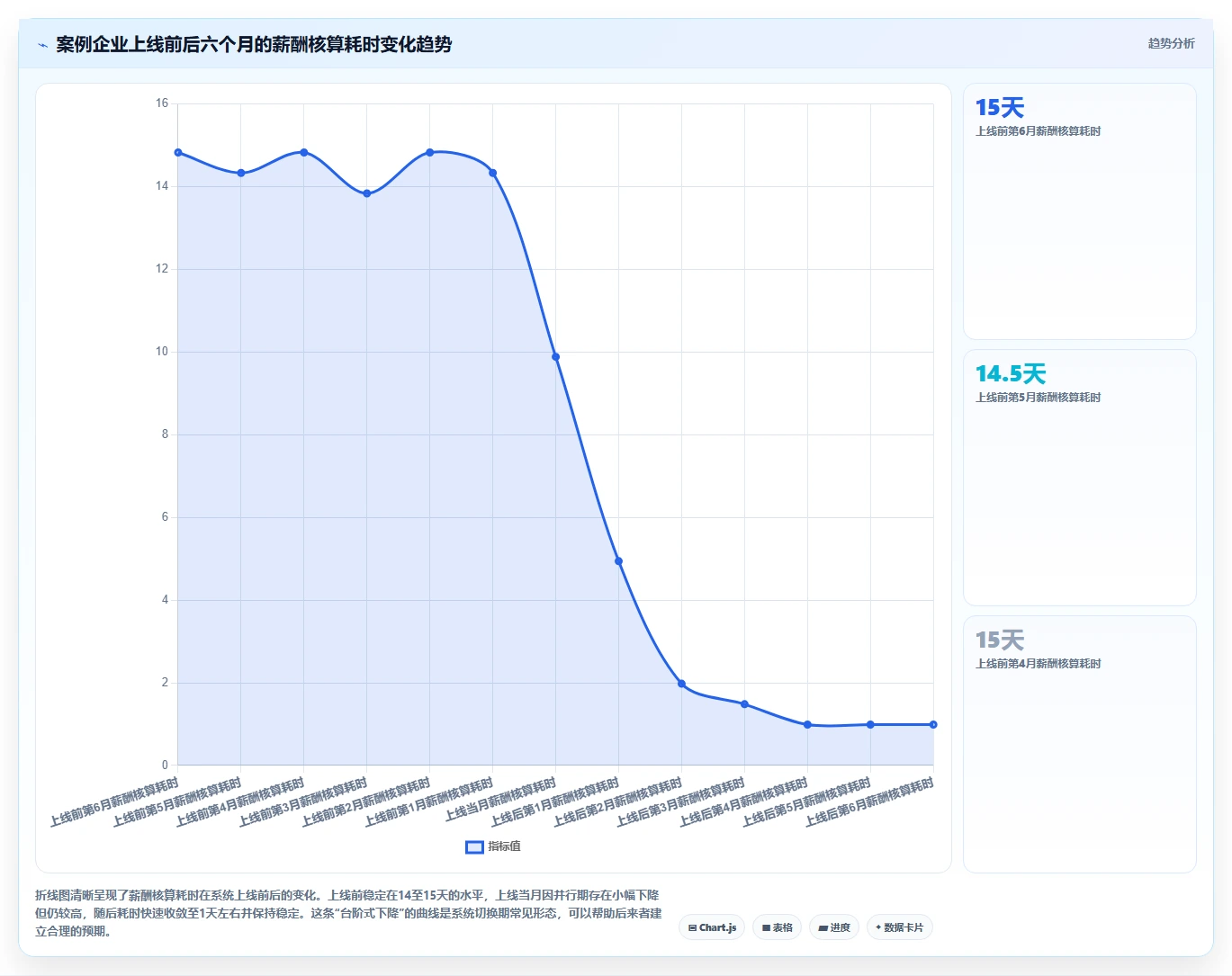This screenshot has width=1232, height=976.
Task: Click the chart title 案例企业上线前后六个月的薪酬核算耗时变化趋势
Action: pyautogui.click(x=254, y=45)
